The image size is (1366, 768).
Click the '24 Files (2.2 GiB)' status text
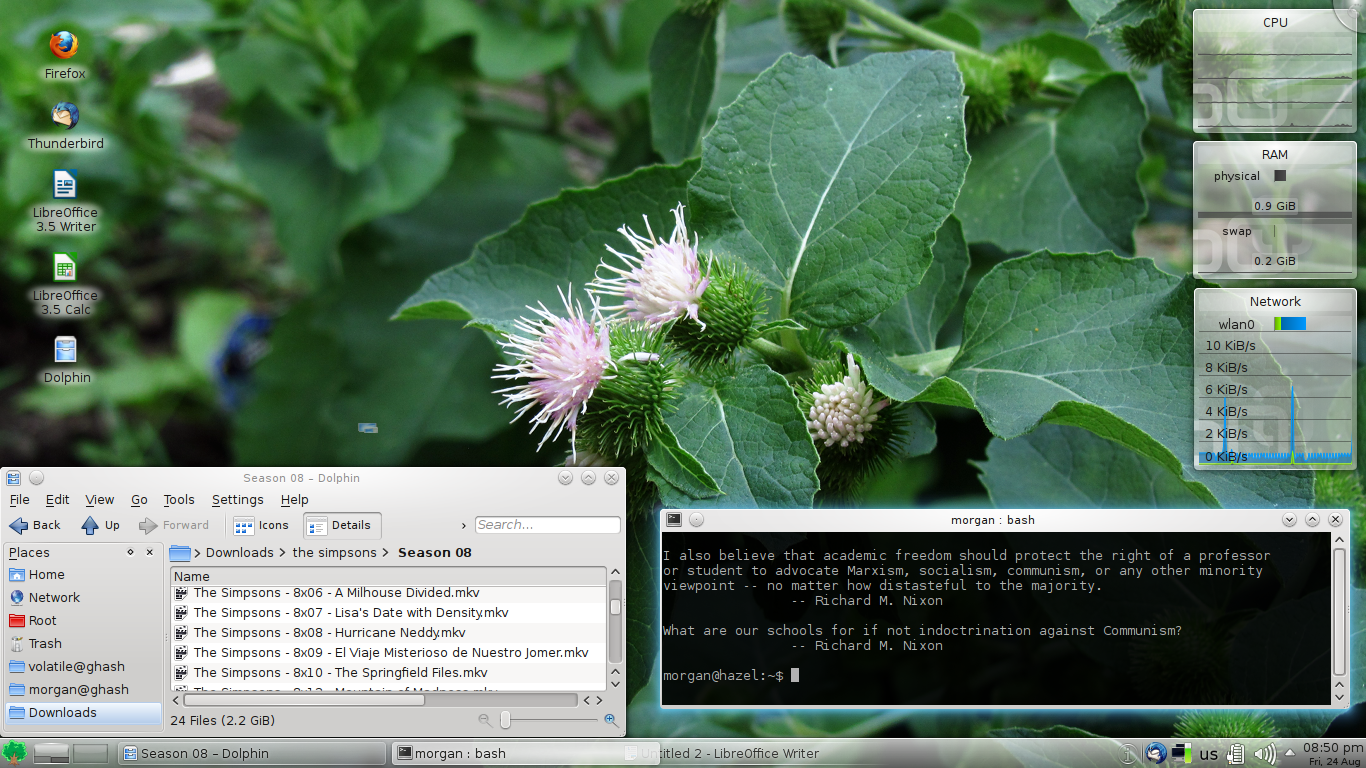(222, 720)
